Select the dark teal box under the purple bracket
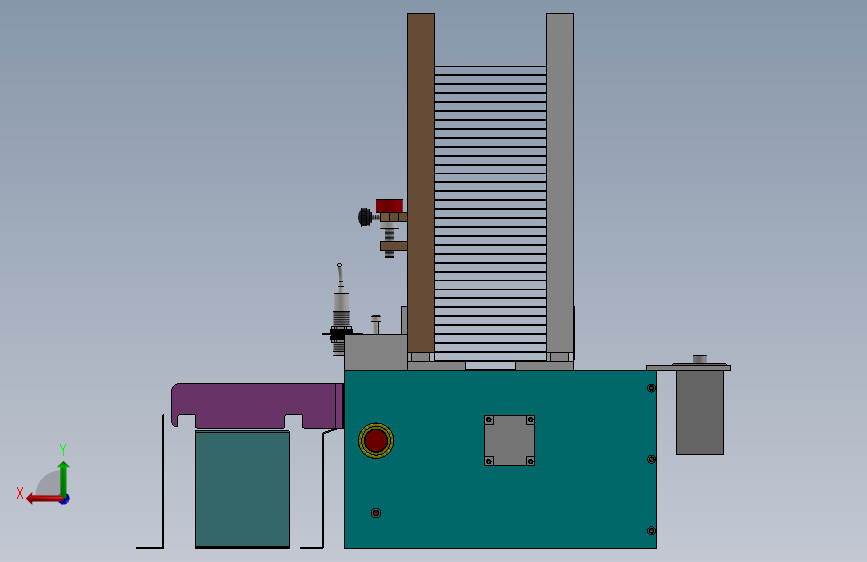 tap(242, 490)
